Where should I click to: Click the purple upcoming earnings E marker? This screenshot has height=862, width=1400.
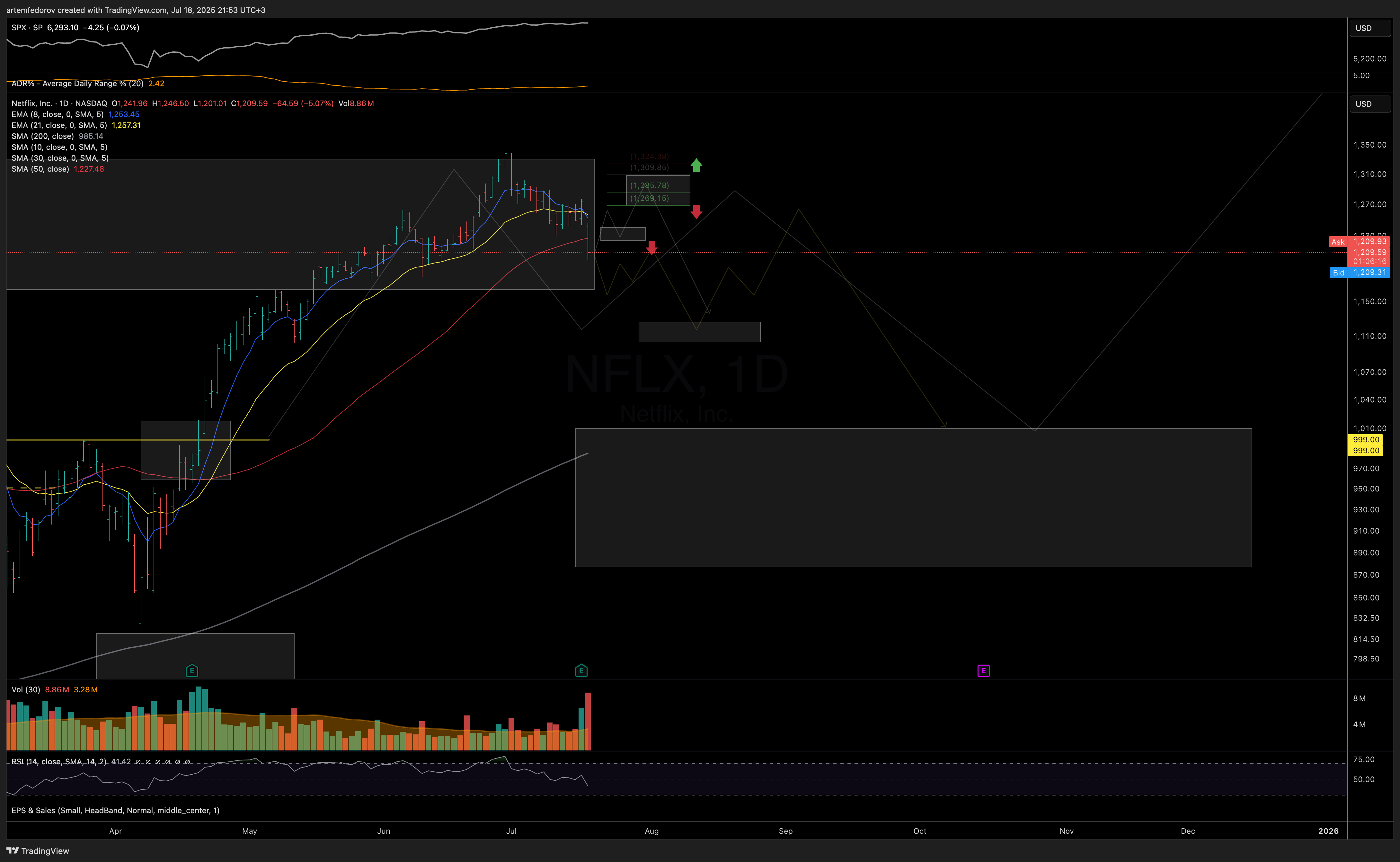pos(983,670)
